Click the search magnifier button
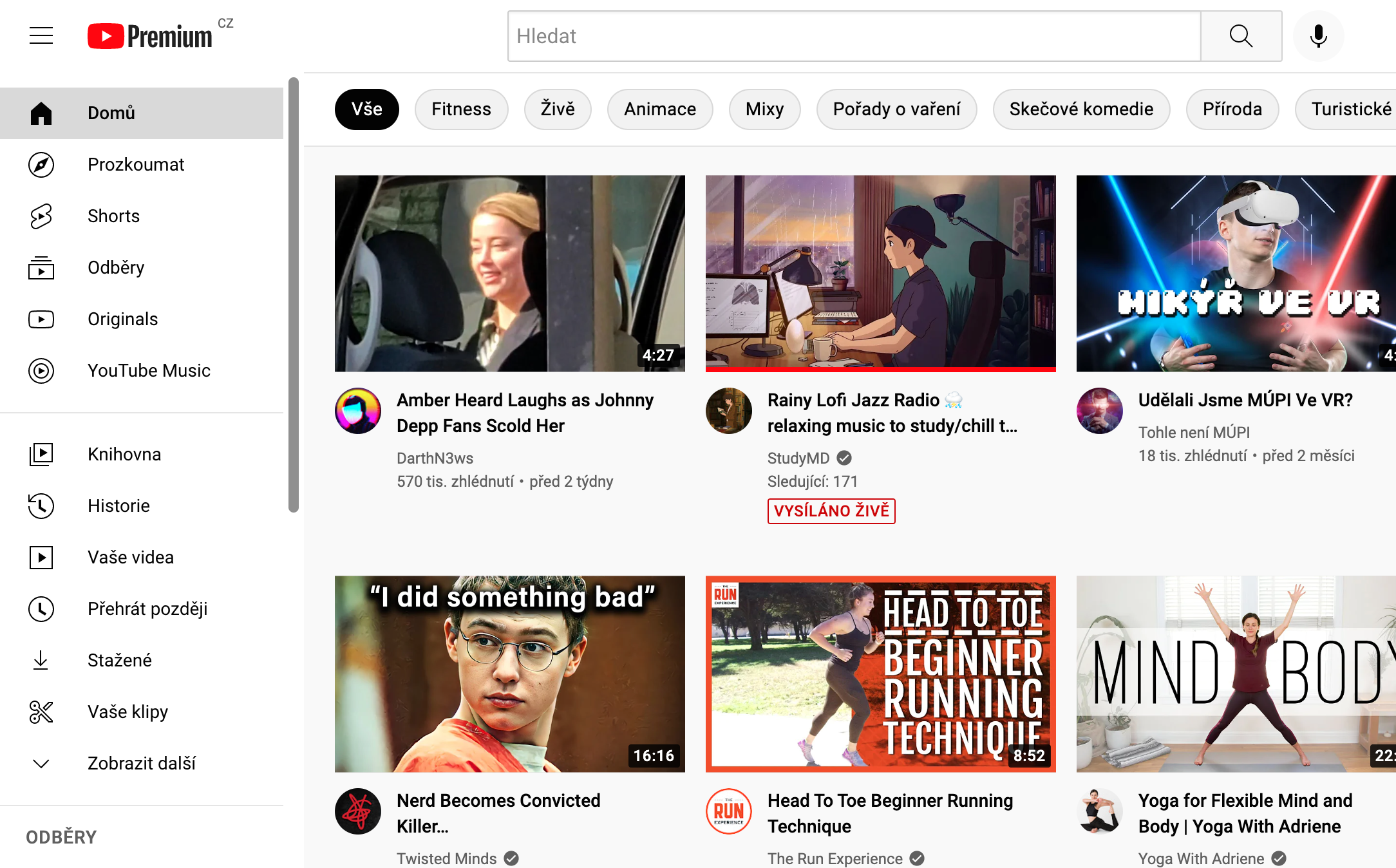Viewport: 1396px width, 868px height. (x=1241, y=36)
